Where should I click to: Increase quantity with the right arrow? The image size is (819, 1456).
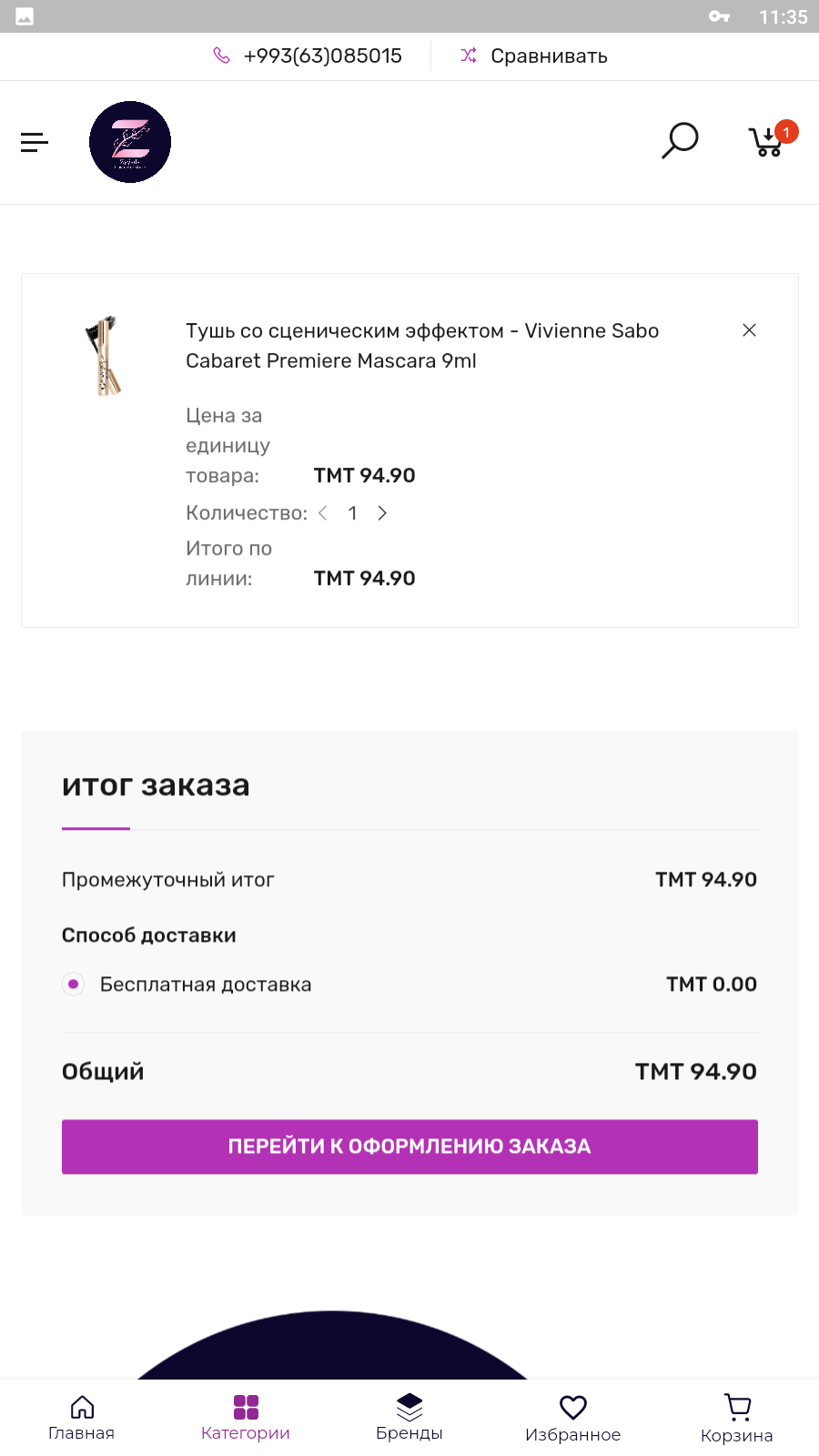click(x=382, y=513)
